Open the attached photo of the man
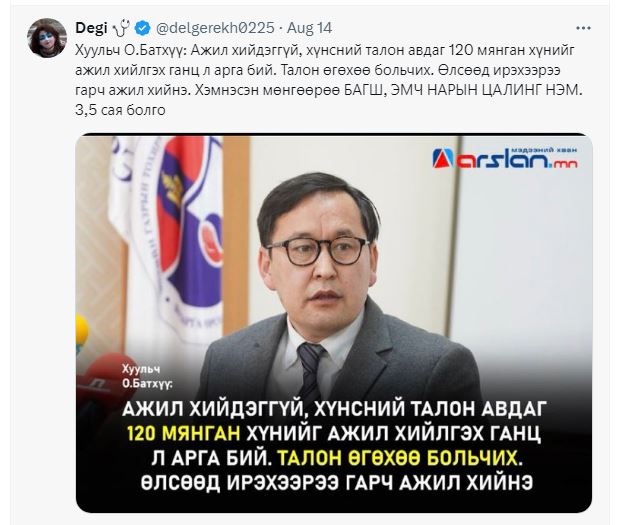 pyautogui.click(x=334, y=323)
